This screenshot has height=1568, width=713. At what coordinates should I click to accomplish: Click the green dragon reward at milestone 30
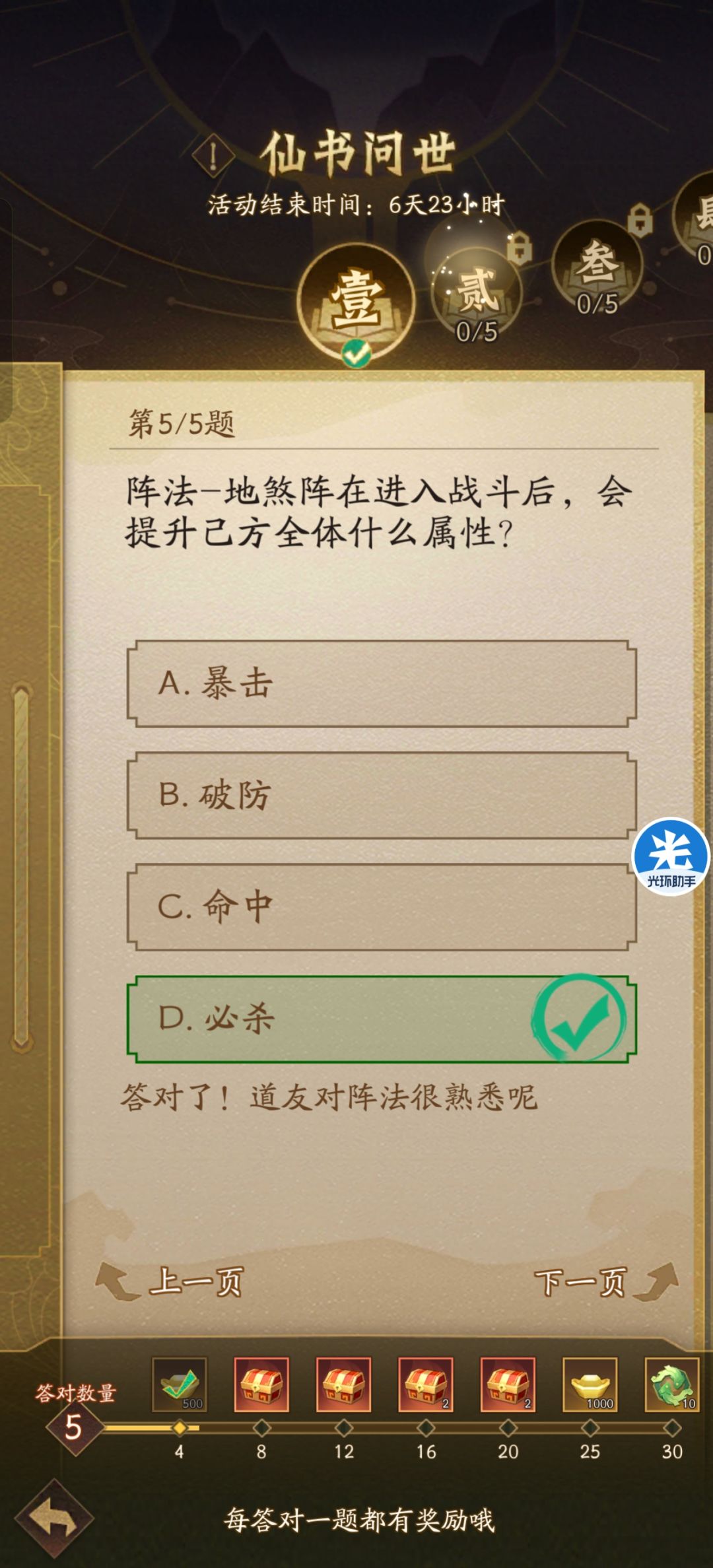[x=671, y=1386]
